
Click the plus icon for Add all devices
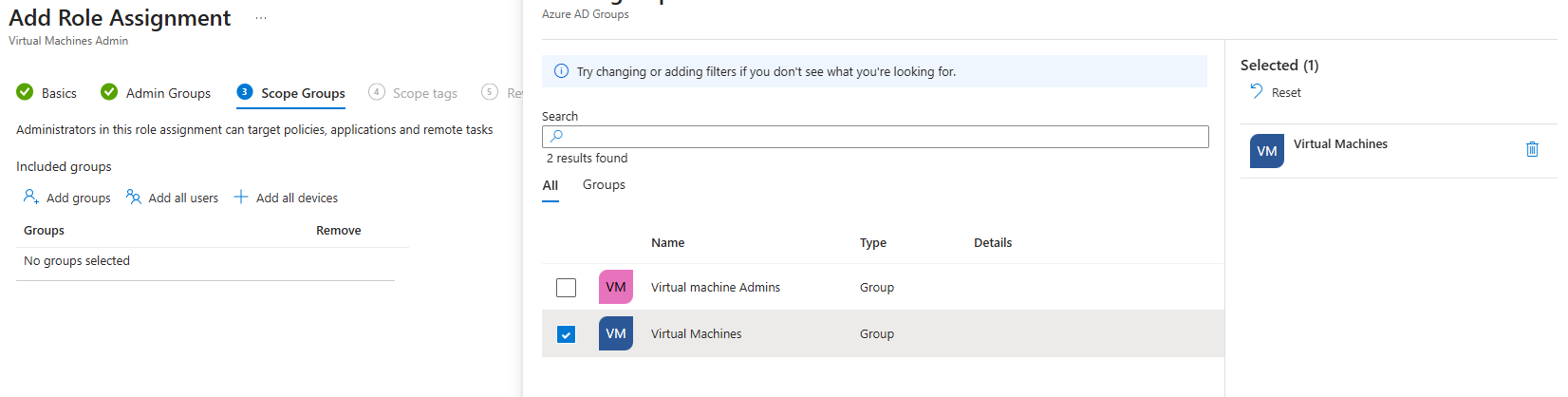tap(241, 197)
